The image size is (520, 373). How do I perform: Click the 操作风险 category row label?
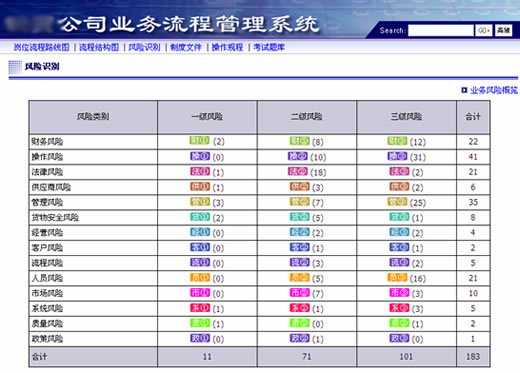(47, 157)
